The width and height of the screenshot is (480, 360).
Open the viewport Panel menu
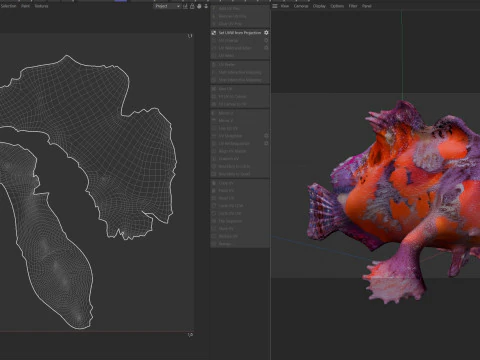(367, 6)
